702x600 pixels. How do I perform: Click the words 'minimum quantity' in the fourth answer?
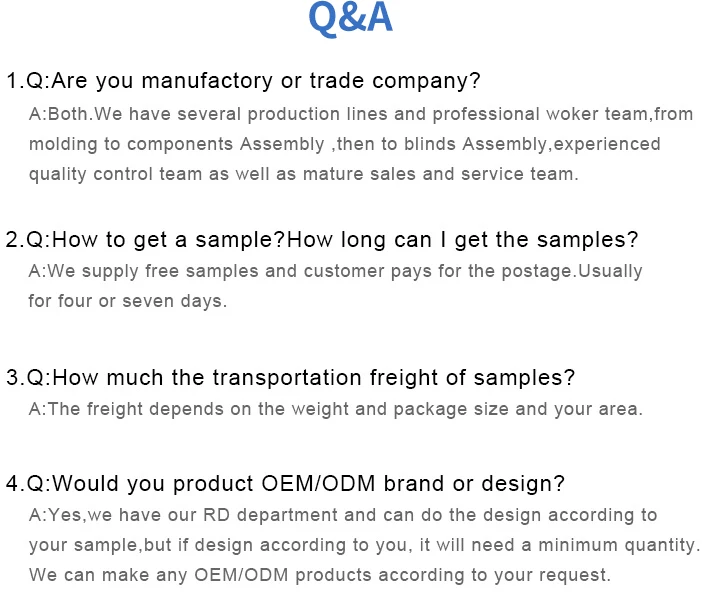pos(617,546)
